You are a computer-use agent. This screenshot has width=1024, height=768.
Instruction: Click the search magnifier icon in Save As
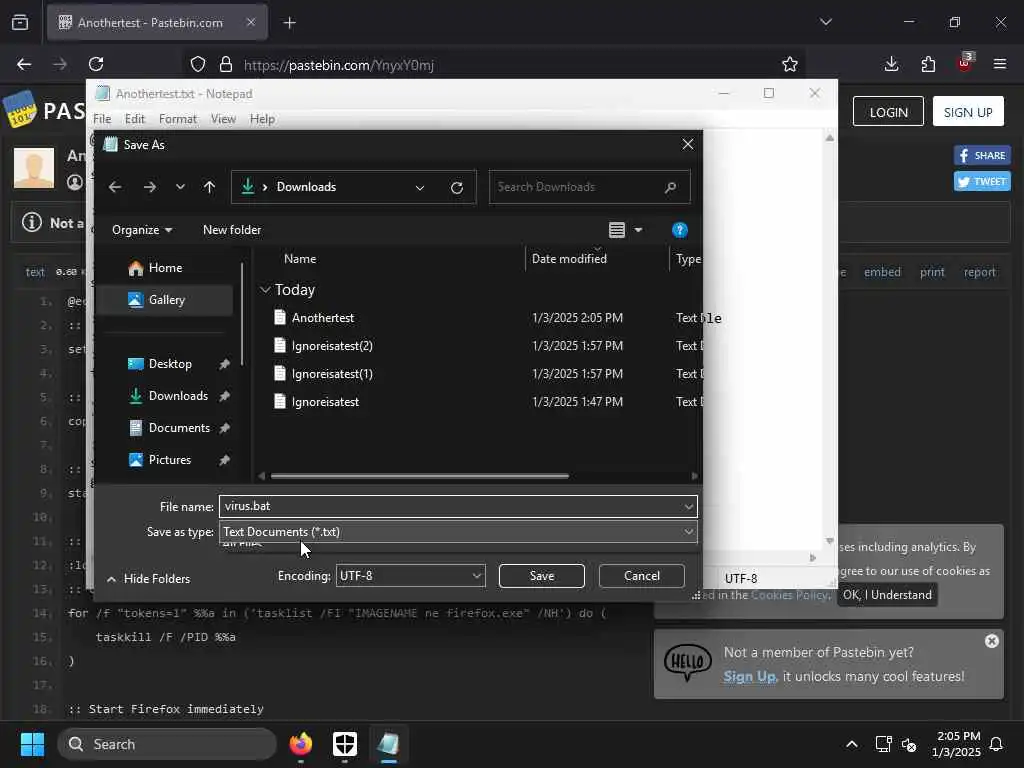(670, 187)
